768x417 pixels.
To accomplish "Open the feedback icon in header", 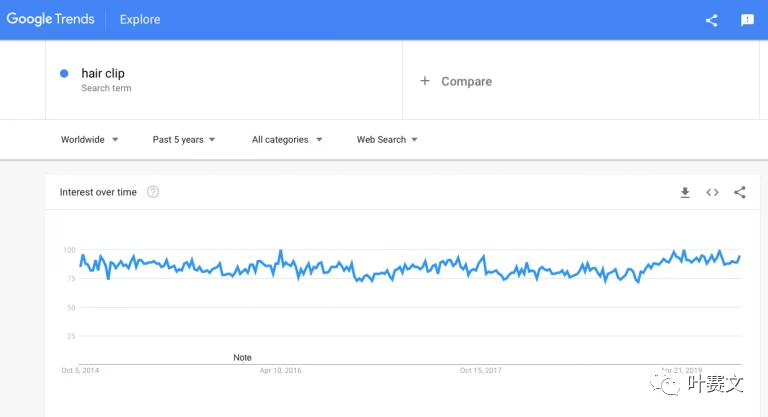I will tap(747, 20).
